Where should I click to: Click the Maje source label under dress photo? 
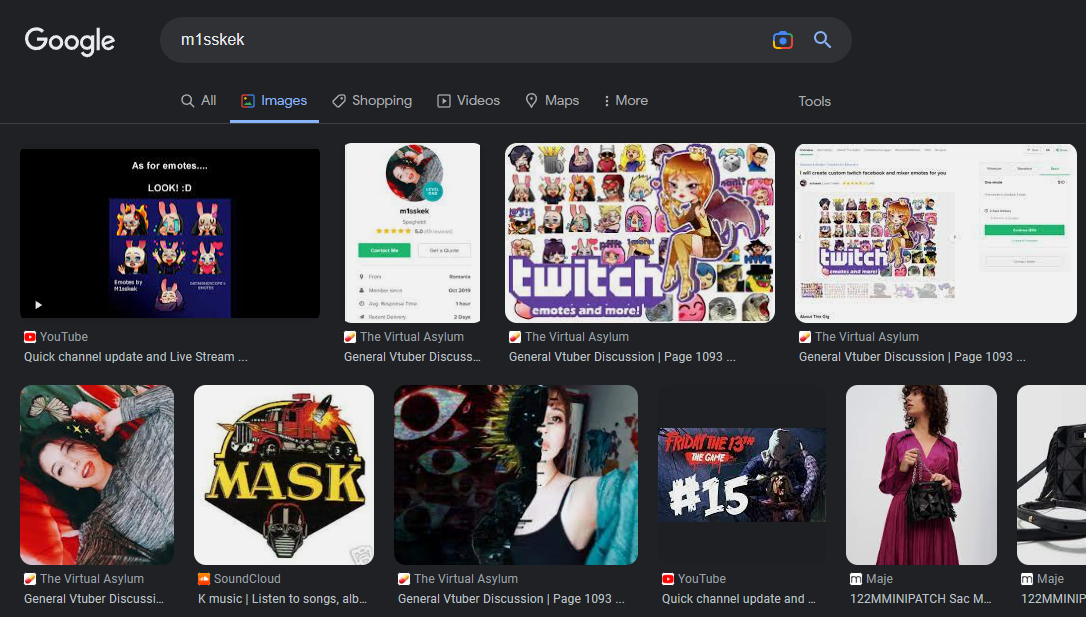point(879,579)
